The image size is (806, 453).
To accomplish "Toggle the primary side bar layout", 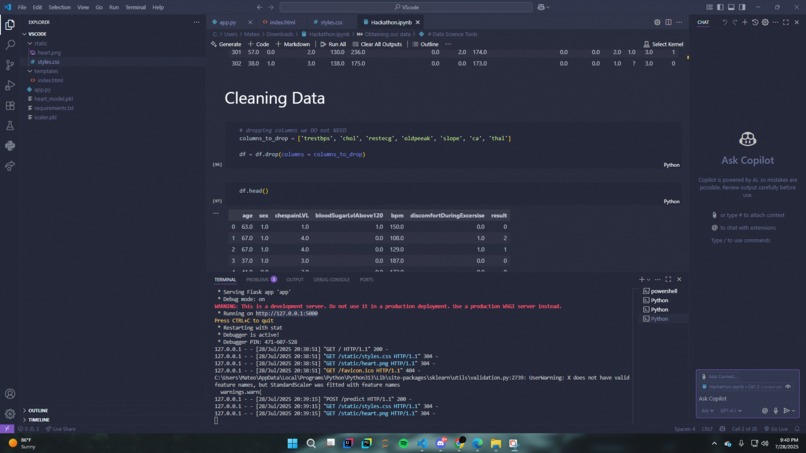I will 720,7.
